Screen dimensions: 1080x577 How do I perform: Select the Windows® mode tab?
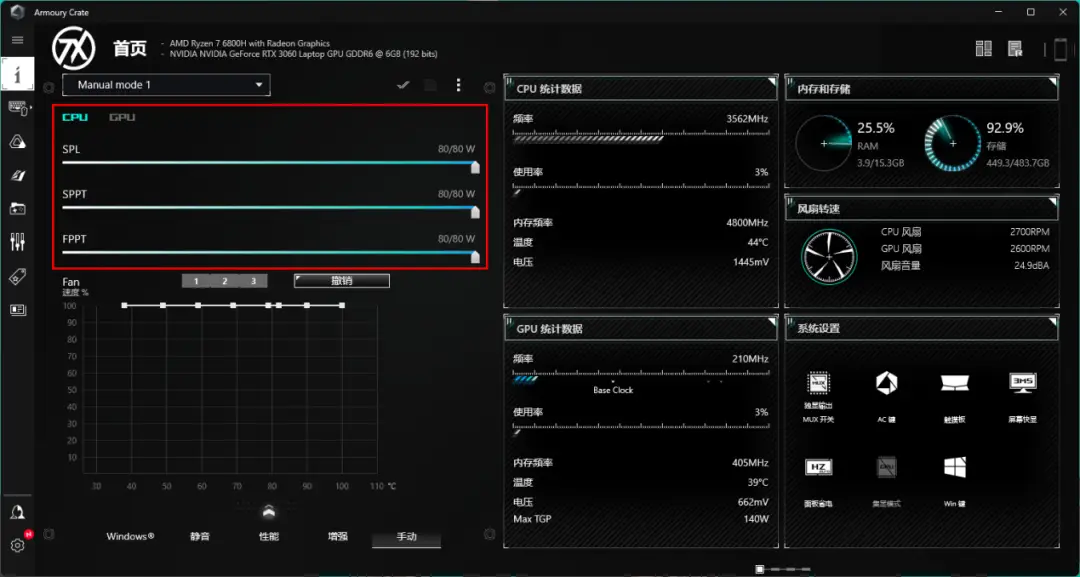(x=130, y=536)
